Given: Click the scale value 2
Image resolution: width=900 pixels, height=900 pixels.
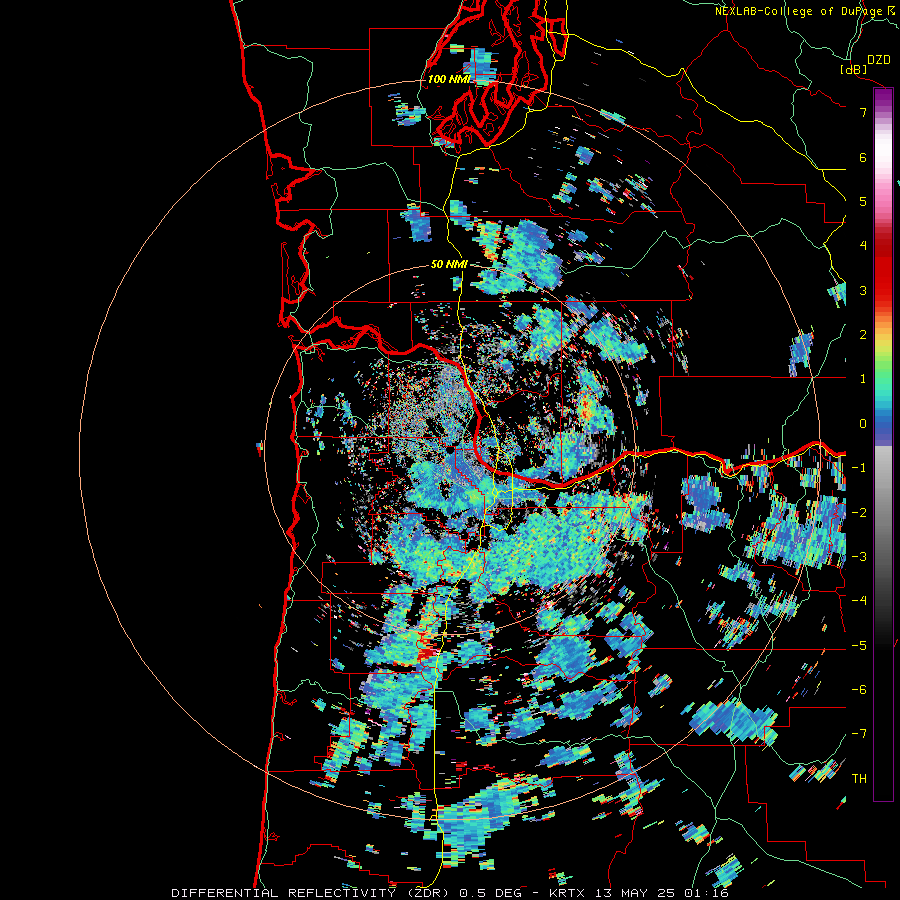Looking at the screenshot, I should 863,335.
